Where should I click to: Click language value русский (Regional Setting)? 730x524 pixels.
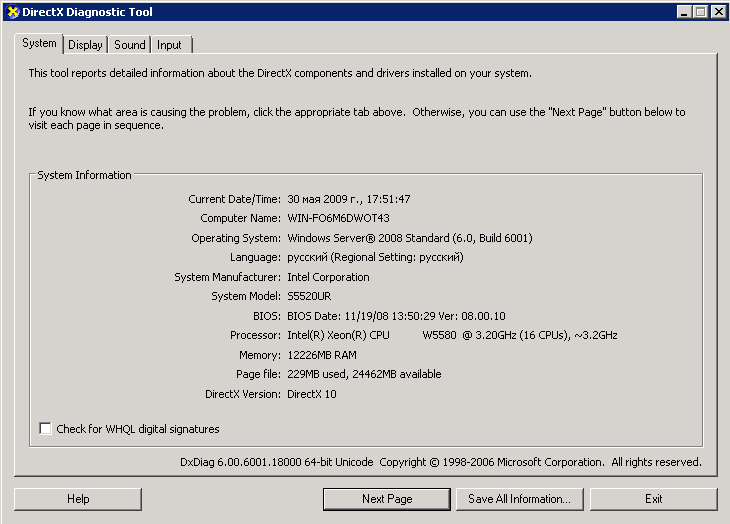click(x=375, y=257)
